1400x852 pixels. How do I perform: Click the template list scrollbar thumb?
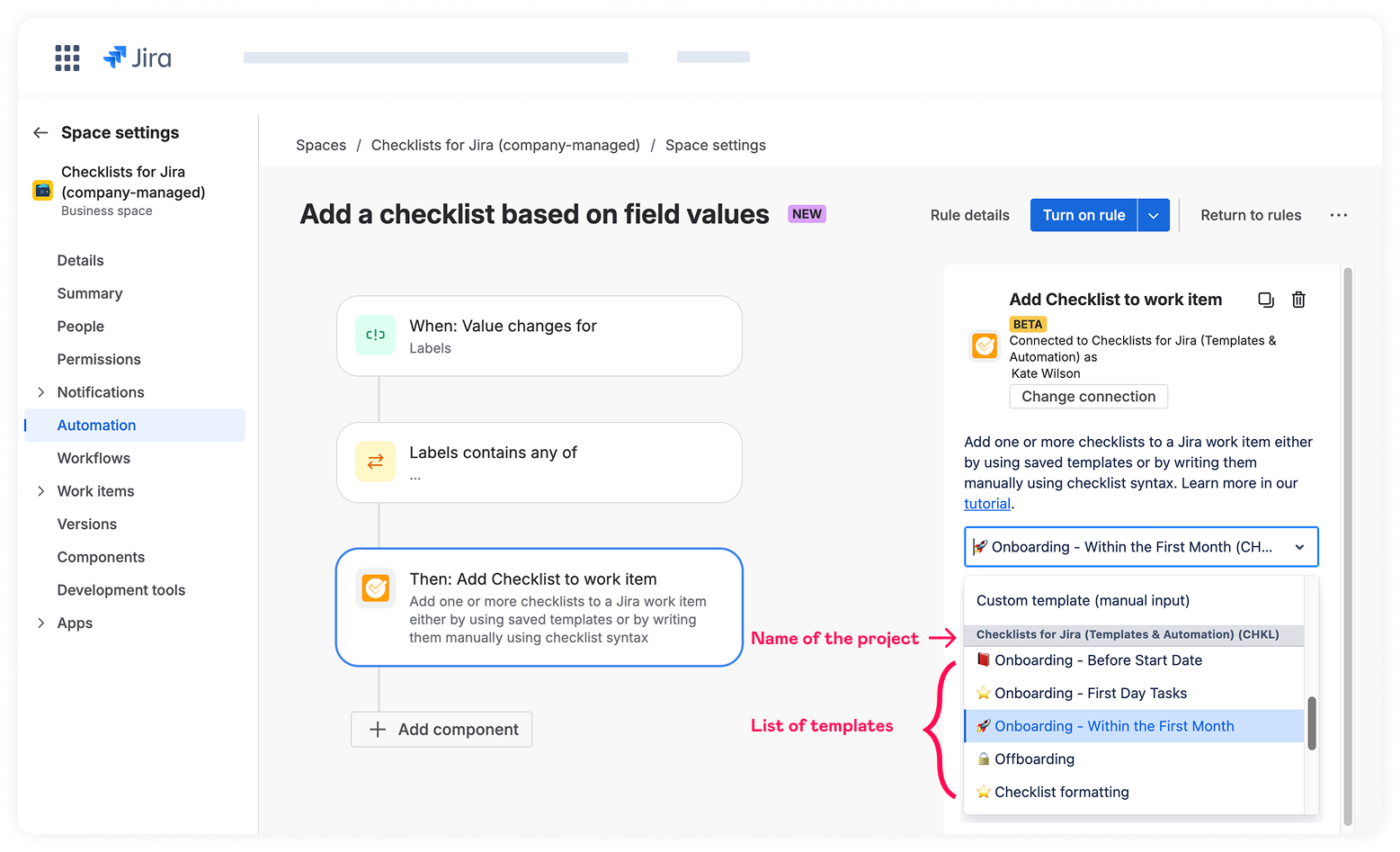[x=1312, y=722]
